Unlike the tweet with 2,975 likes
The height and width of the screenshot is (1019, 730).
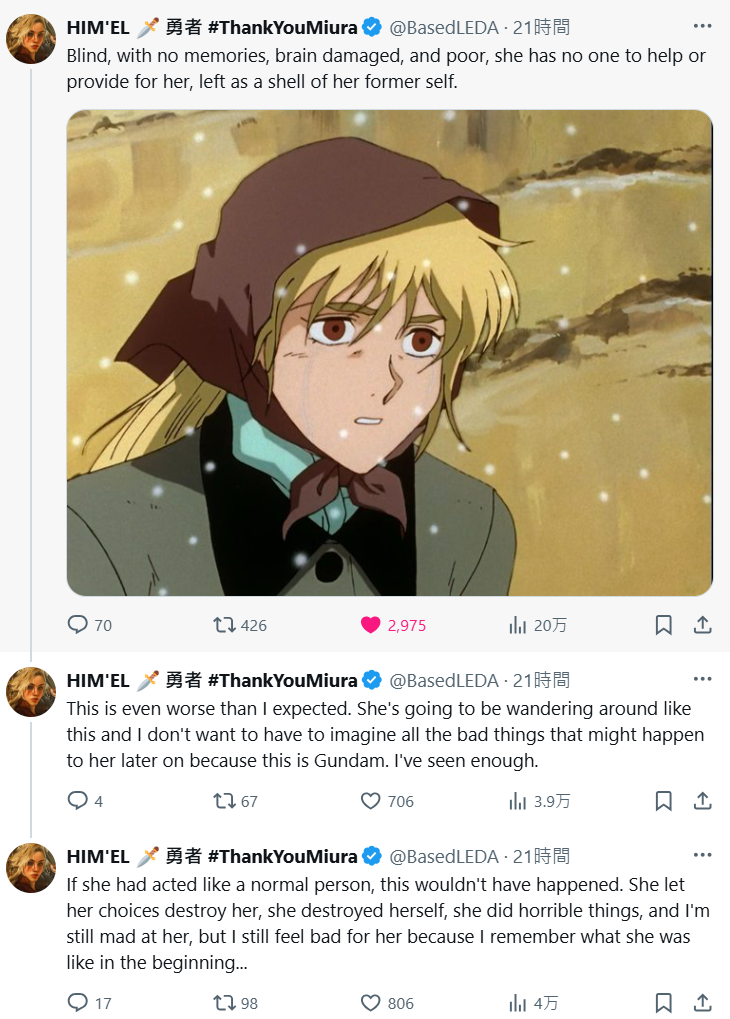pyautogui.click(x=371, y=625)
